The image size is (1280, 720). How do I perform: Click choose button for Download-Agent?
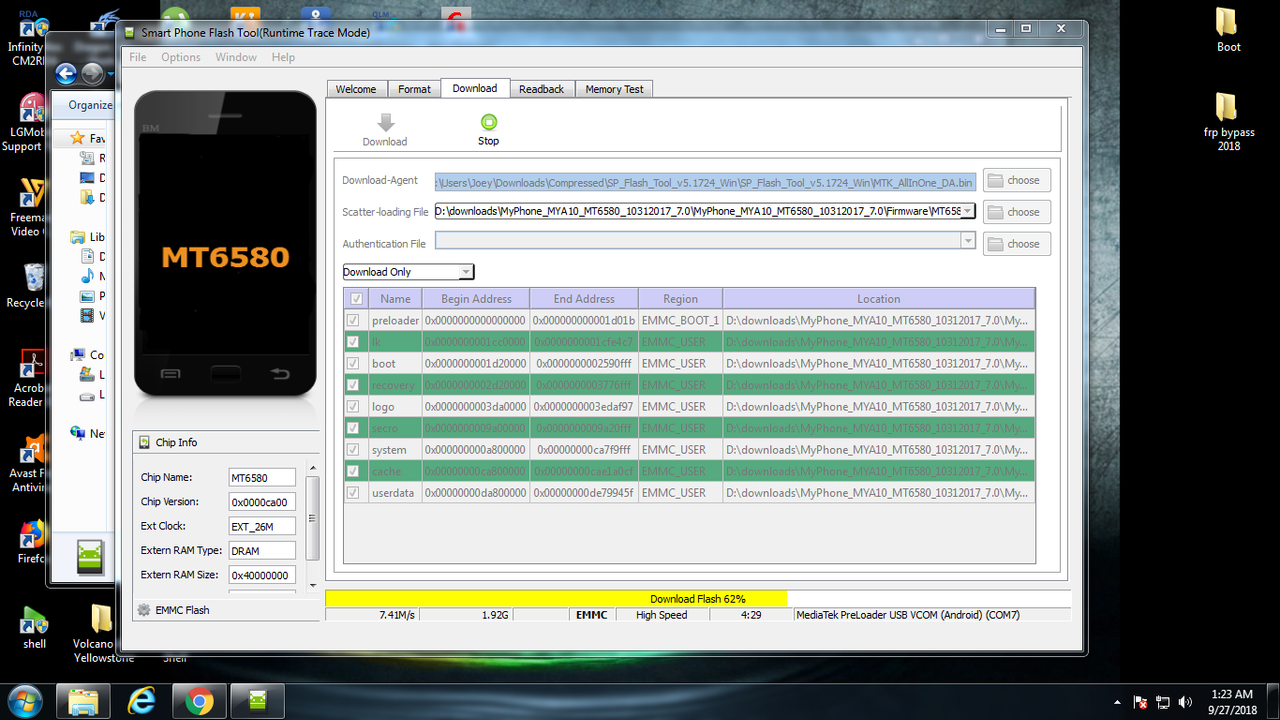coord(1017,180)
